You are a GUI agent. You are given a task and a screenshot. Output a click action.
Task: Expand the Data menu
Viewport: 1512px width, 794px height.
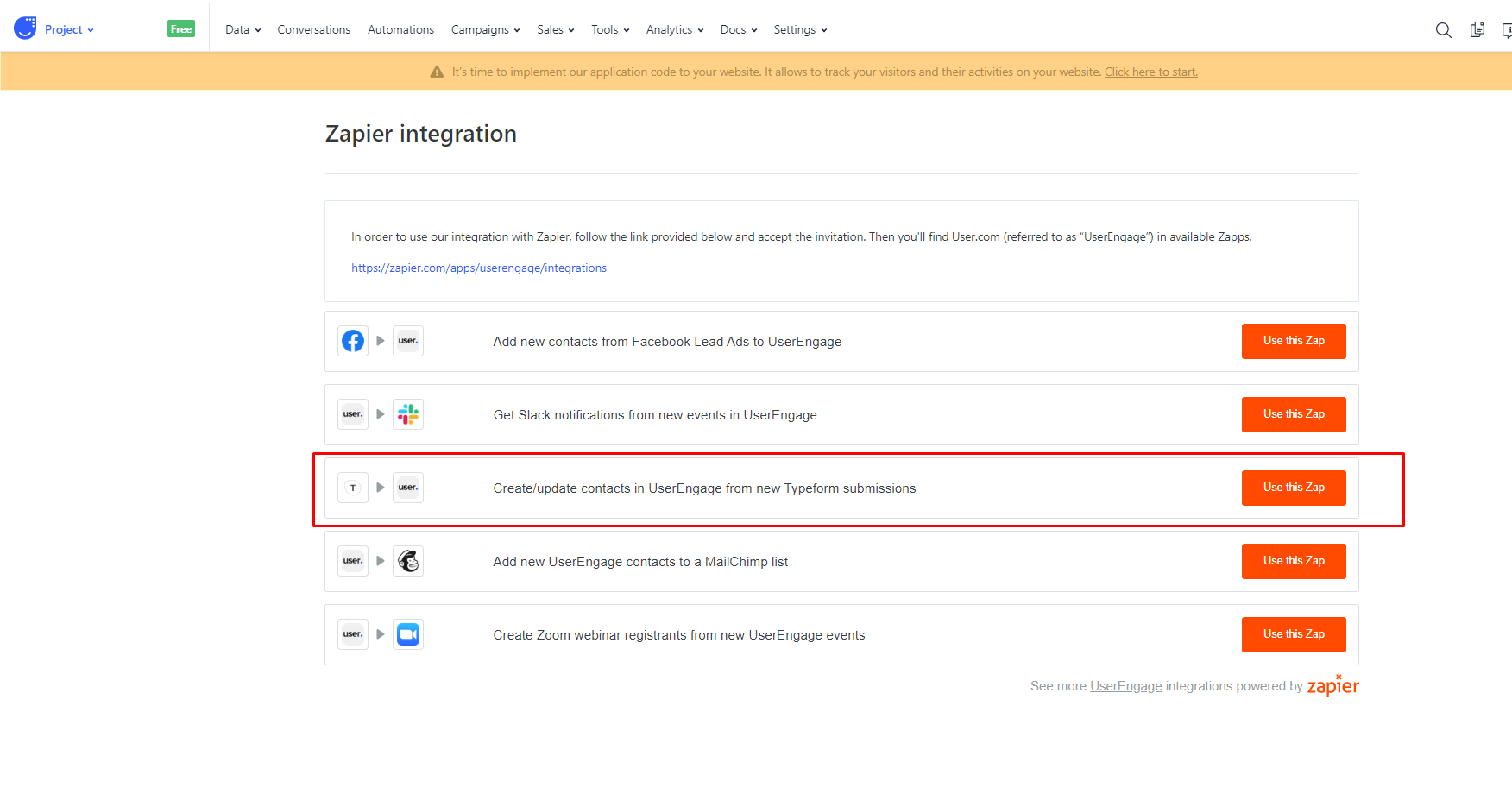point(243,29)
